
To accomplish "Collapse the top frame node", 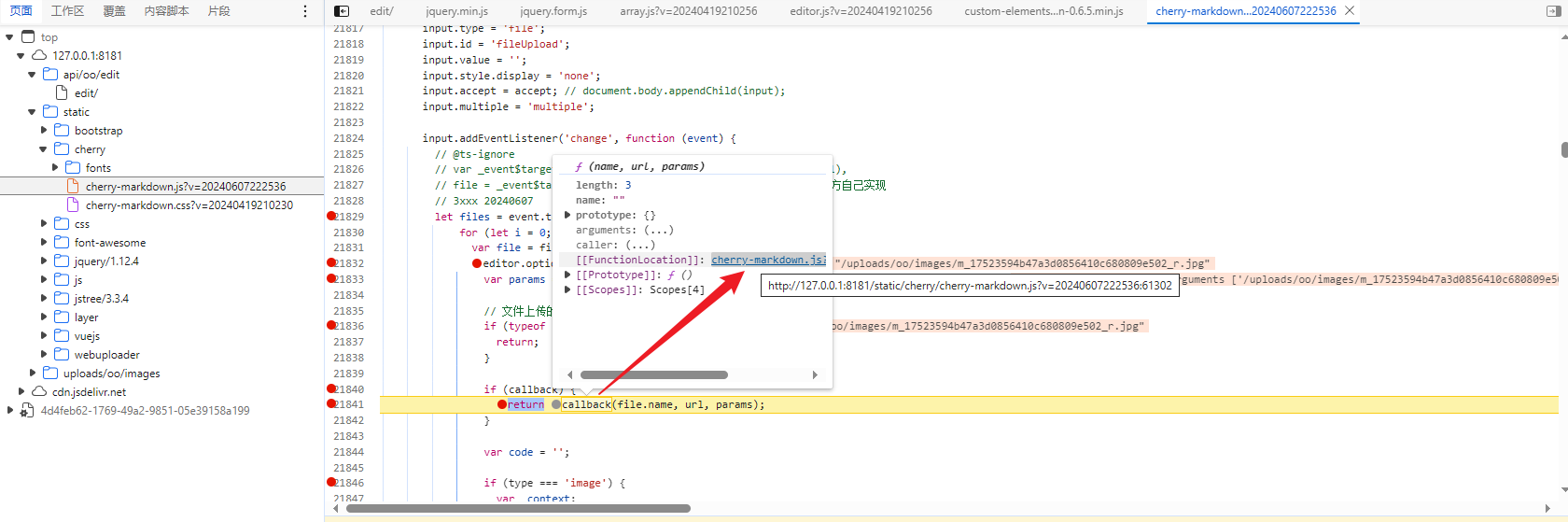I will point(9,37).
